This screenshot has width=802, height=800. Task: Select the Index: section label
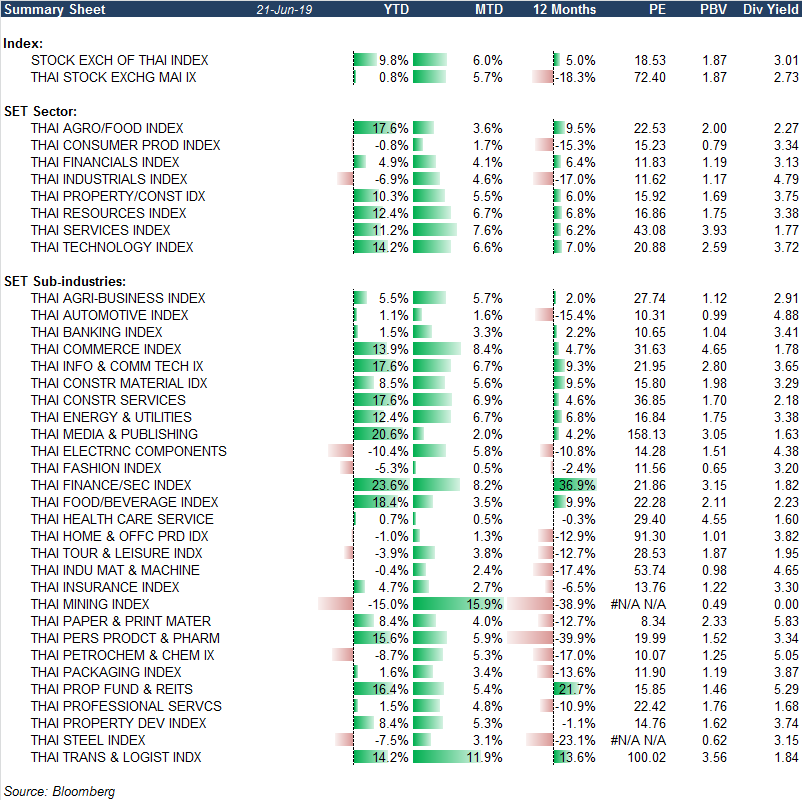pos(23,43)
